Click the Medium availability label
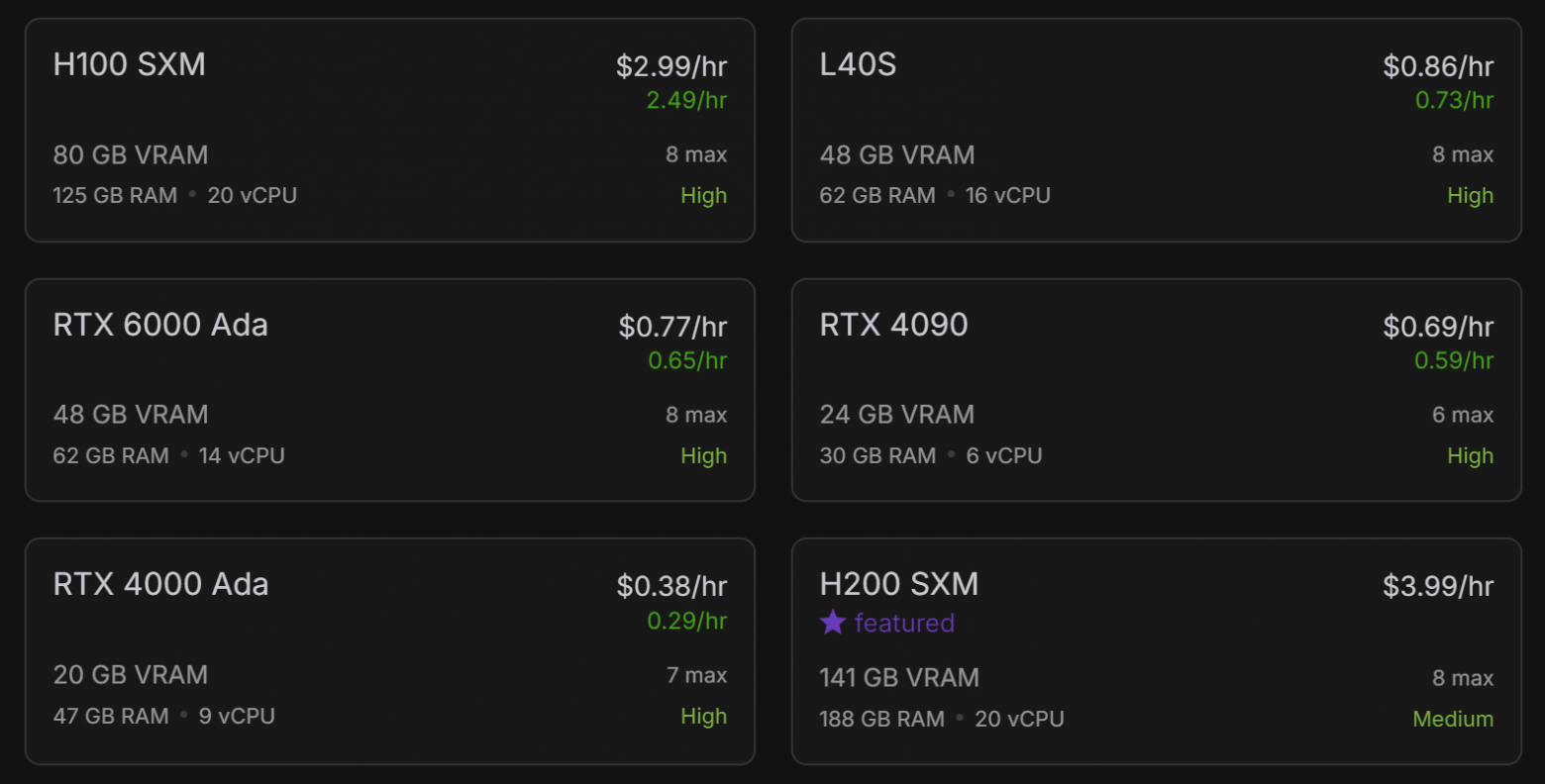Image resolution: width=1545 pixels, height=784 pixels. click(1453, 719)
